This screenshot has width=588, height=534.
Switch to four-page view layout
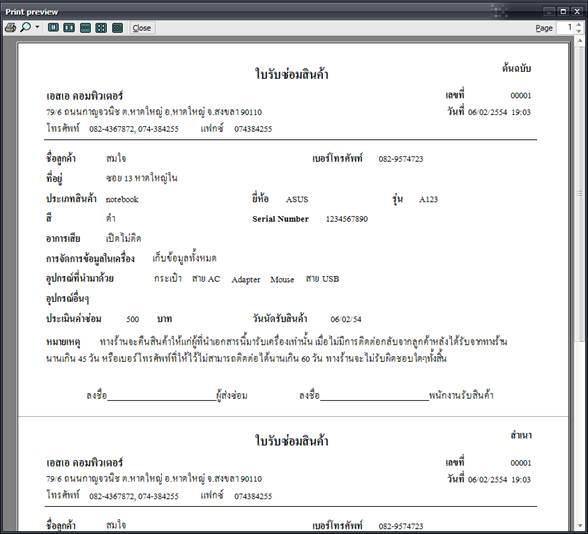pyautogui.click(x=101, y=28)
